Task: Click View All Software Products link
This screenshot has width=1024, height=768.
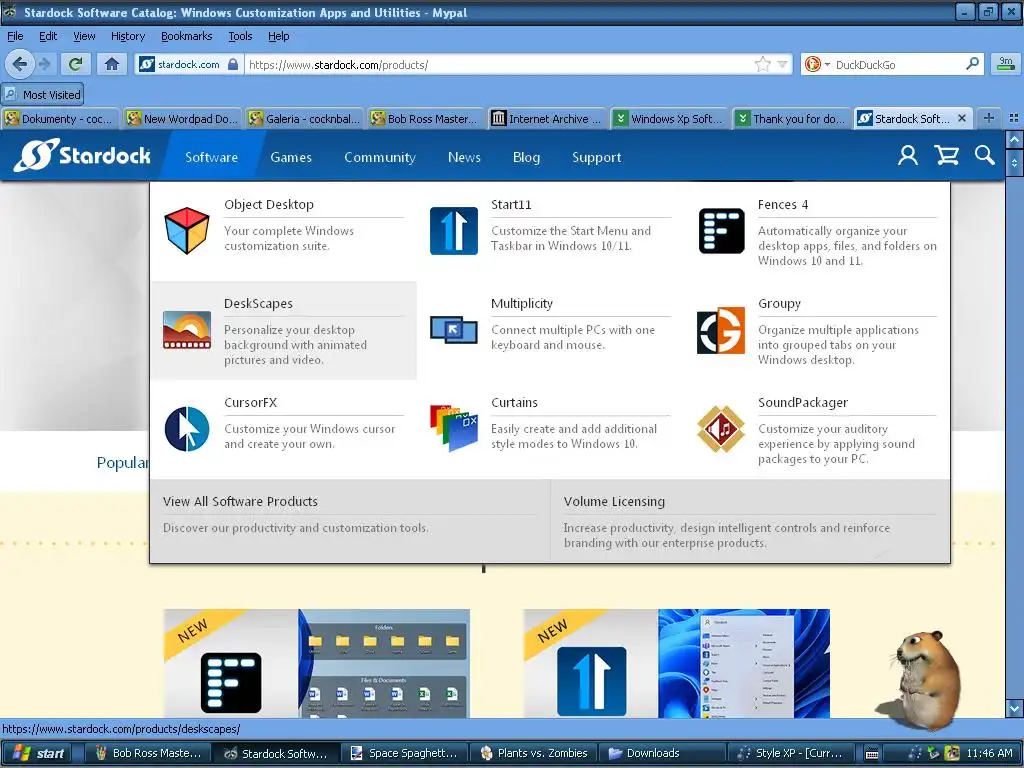Action: pos(240,502)
